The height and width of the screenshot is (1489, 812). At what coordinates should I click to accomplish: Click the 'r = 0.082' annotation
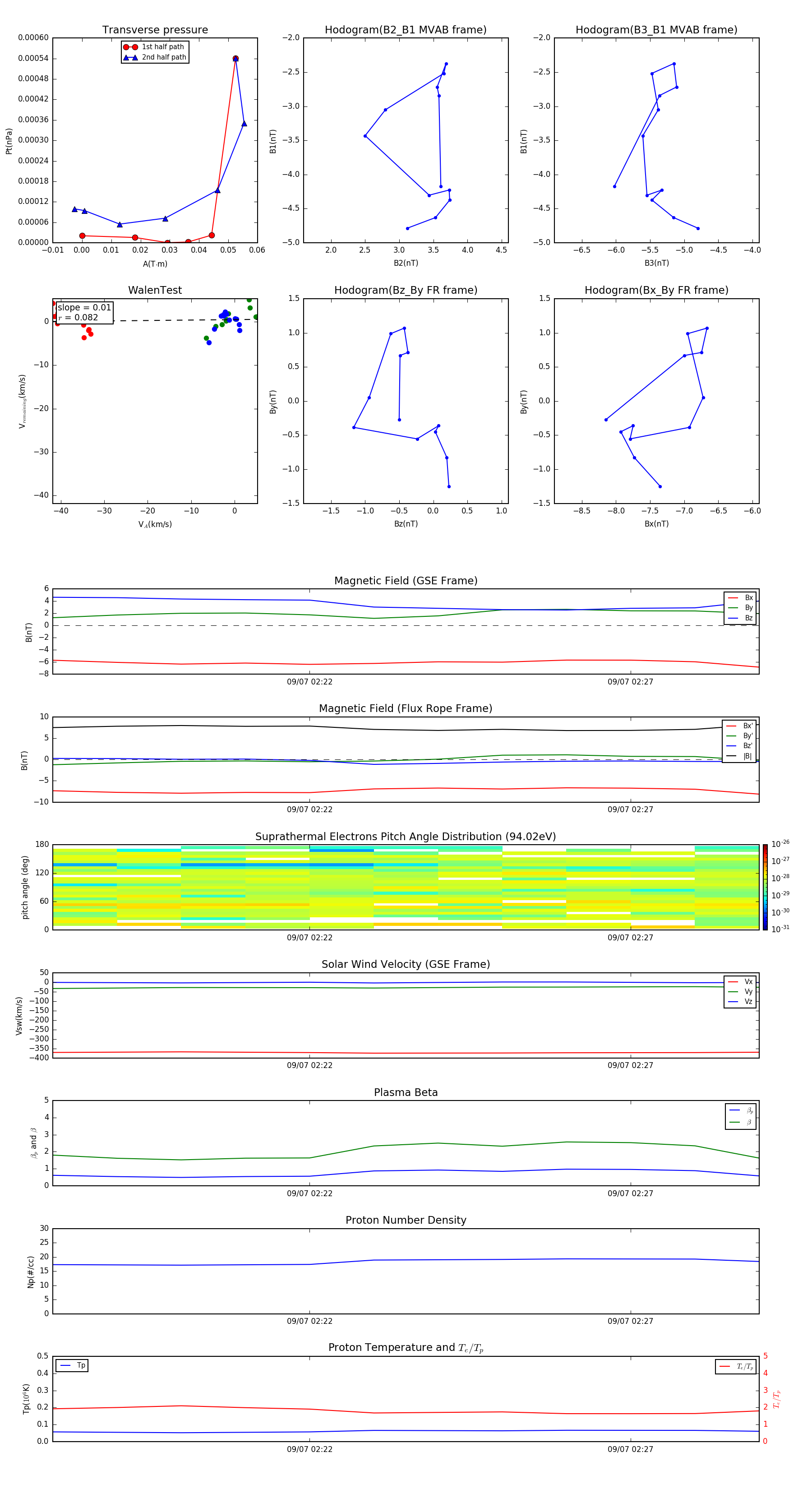click(78, 317)
